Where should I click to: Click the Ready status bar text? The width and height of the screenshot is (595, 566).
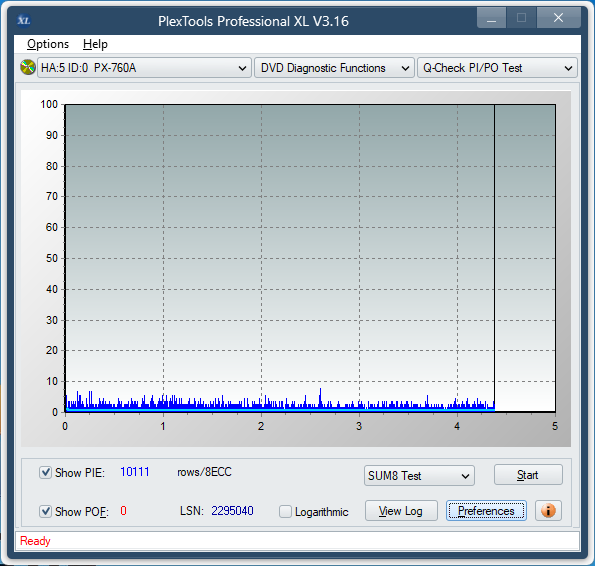coord(35,541)
